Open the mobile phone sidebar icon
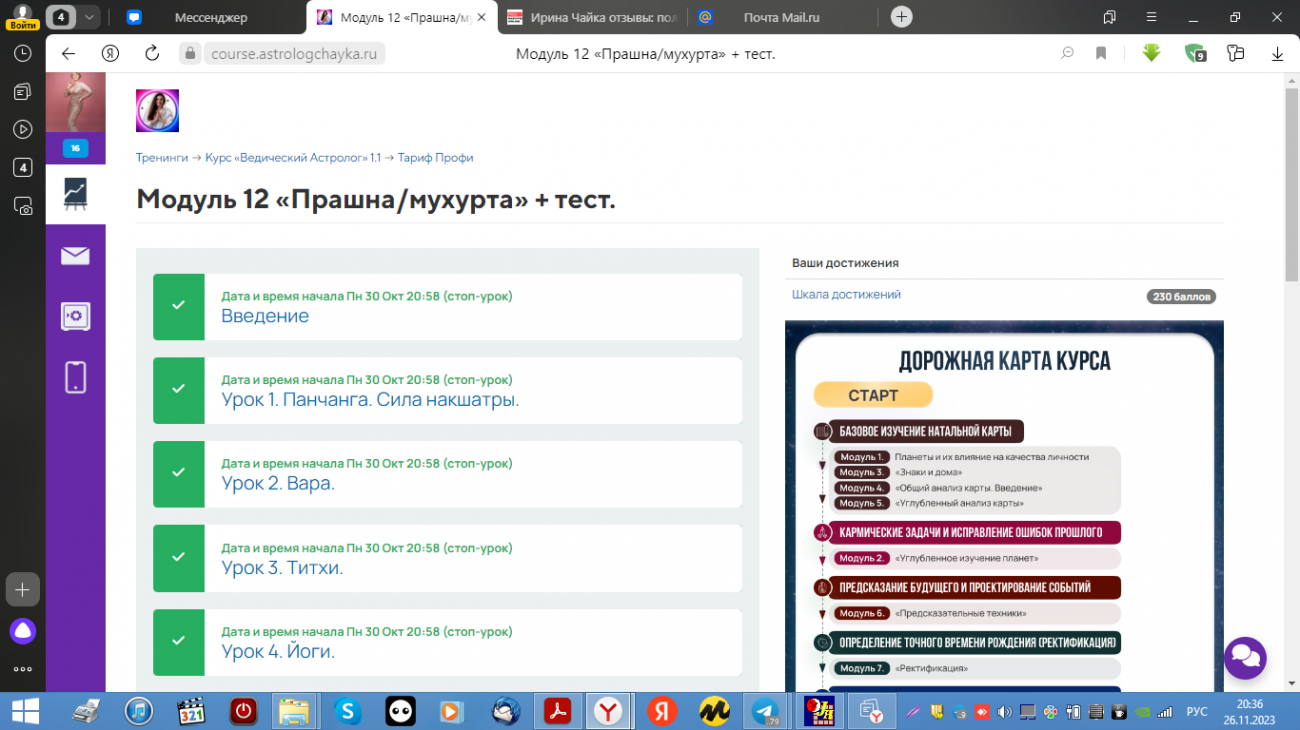The height and width of the screenshot is (730, 1300). tap(75, 377)
